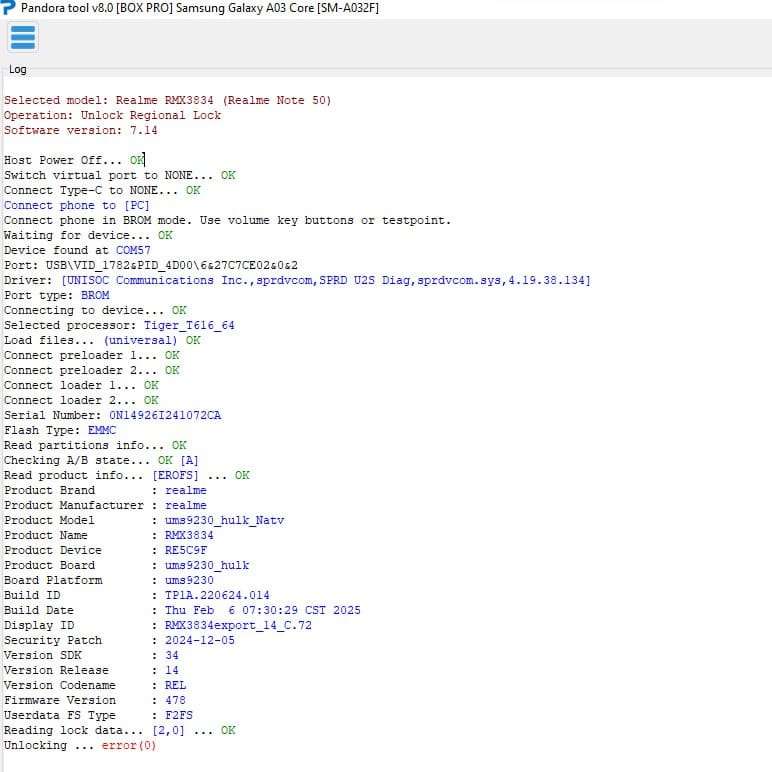This screenshot has width=772, height=772.
Task: Click the 'COM57' port value
Action: tap(133, 251)
